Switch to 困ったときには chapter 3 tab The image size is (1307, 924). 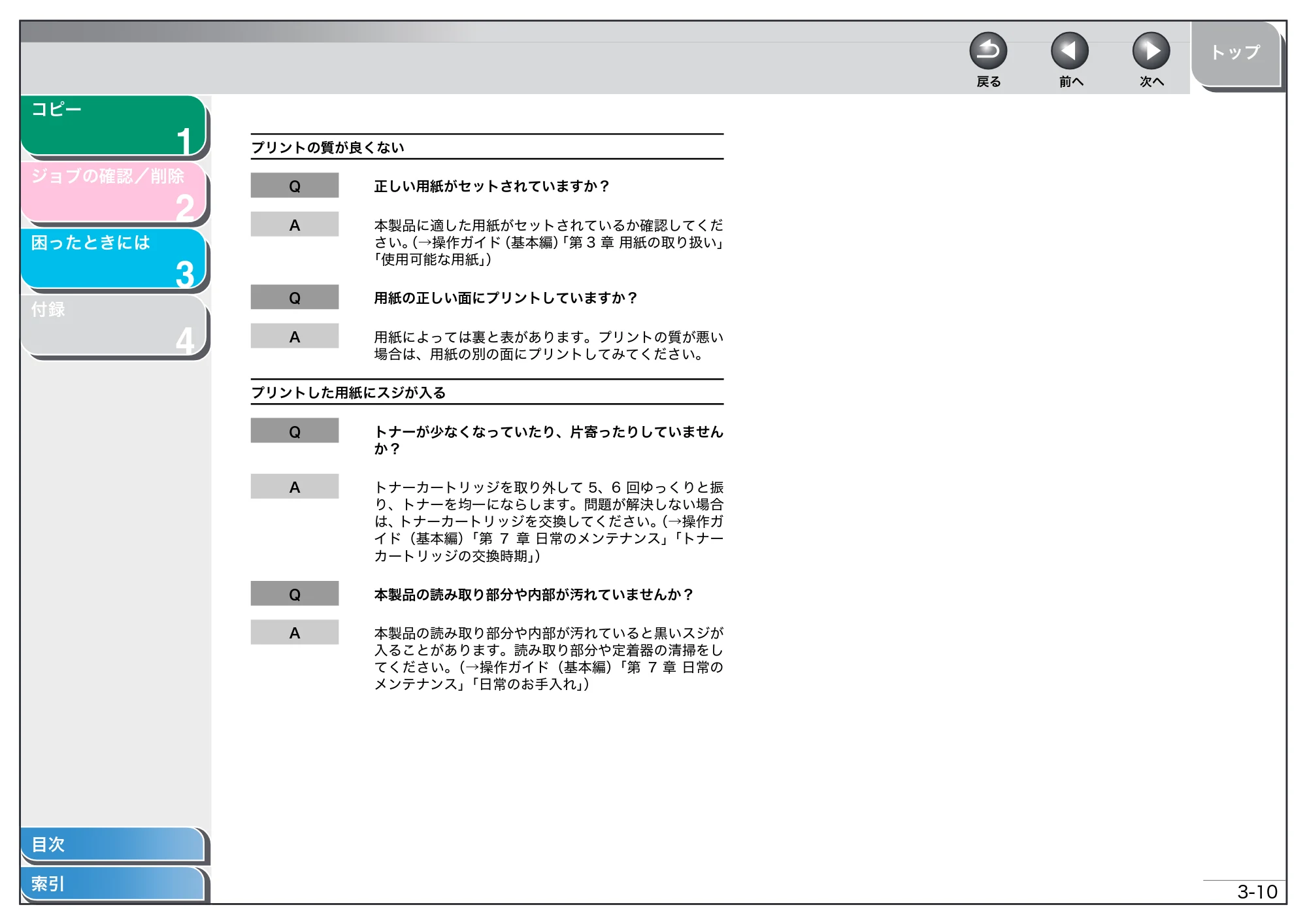tap(114, 259)
